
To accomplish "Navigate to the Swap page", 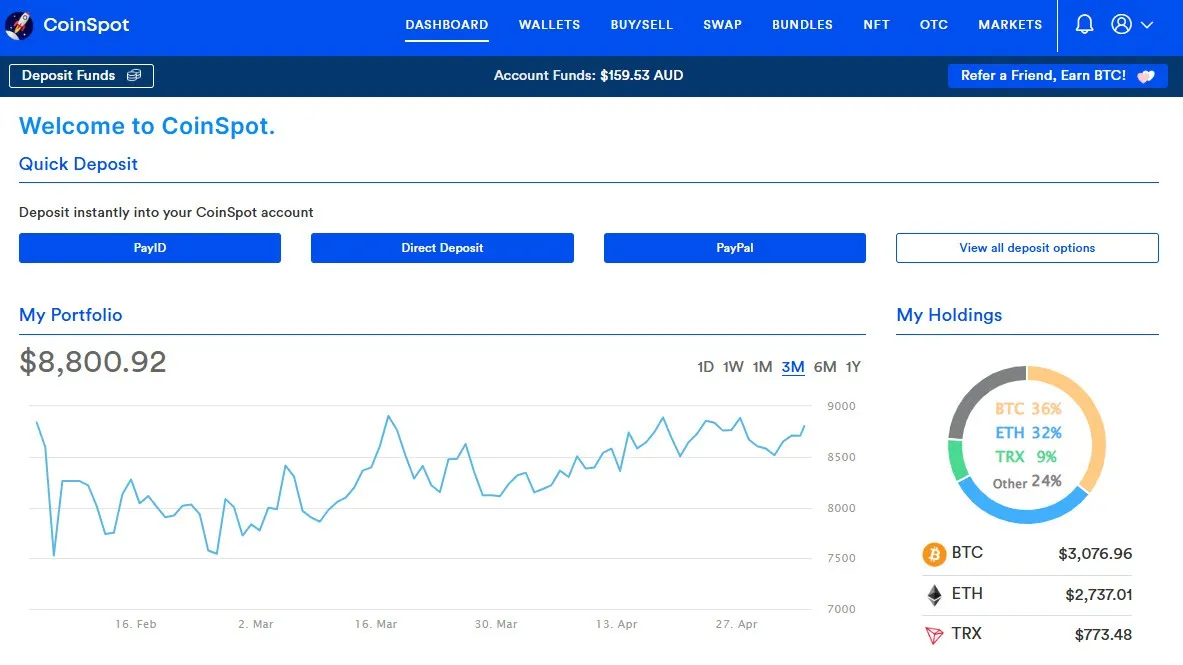I will [x=722, y=25].
